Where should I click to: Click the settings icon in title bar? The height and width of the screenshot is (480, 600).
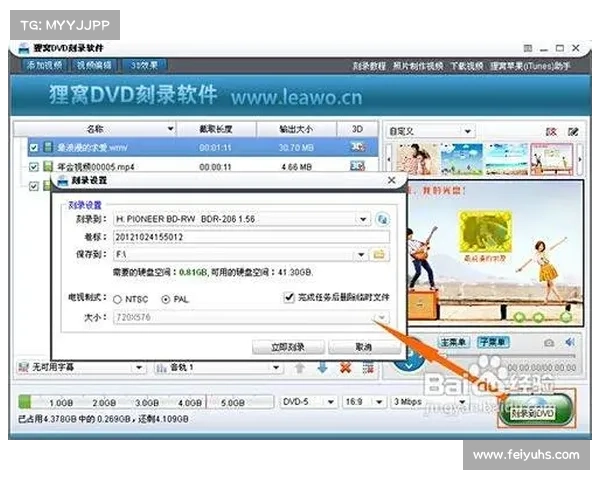click(528, 48)
